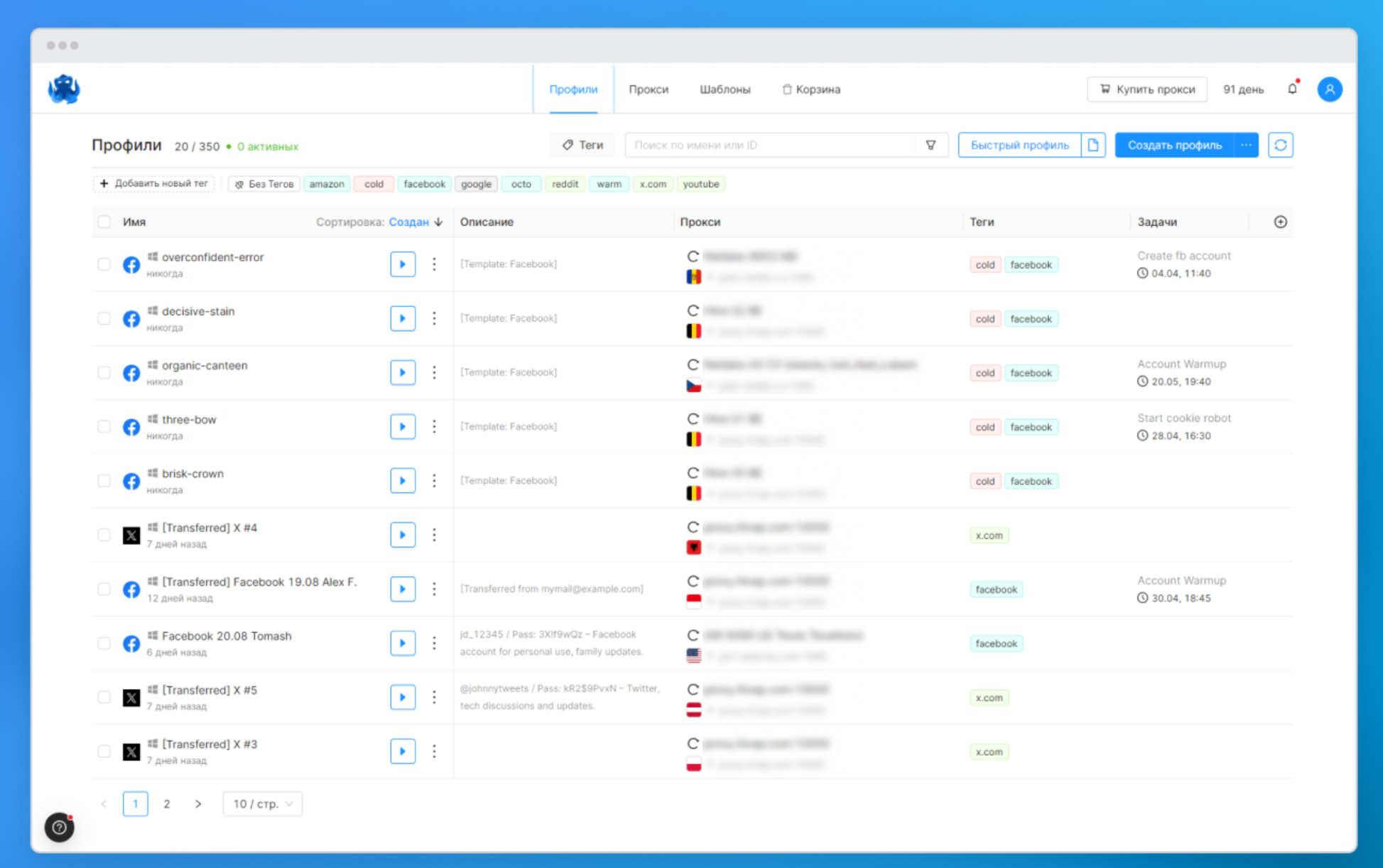Viewport: 1383px width, 868px height.
Task: Check the decisive-stain profile checkbox
Action: coord(104,318)
